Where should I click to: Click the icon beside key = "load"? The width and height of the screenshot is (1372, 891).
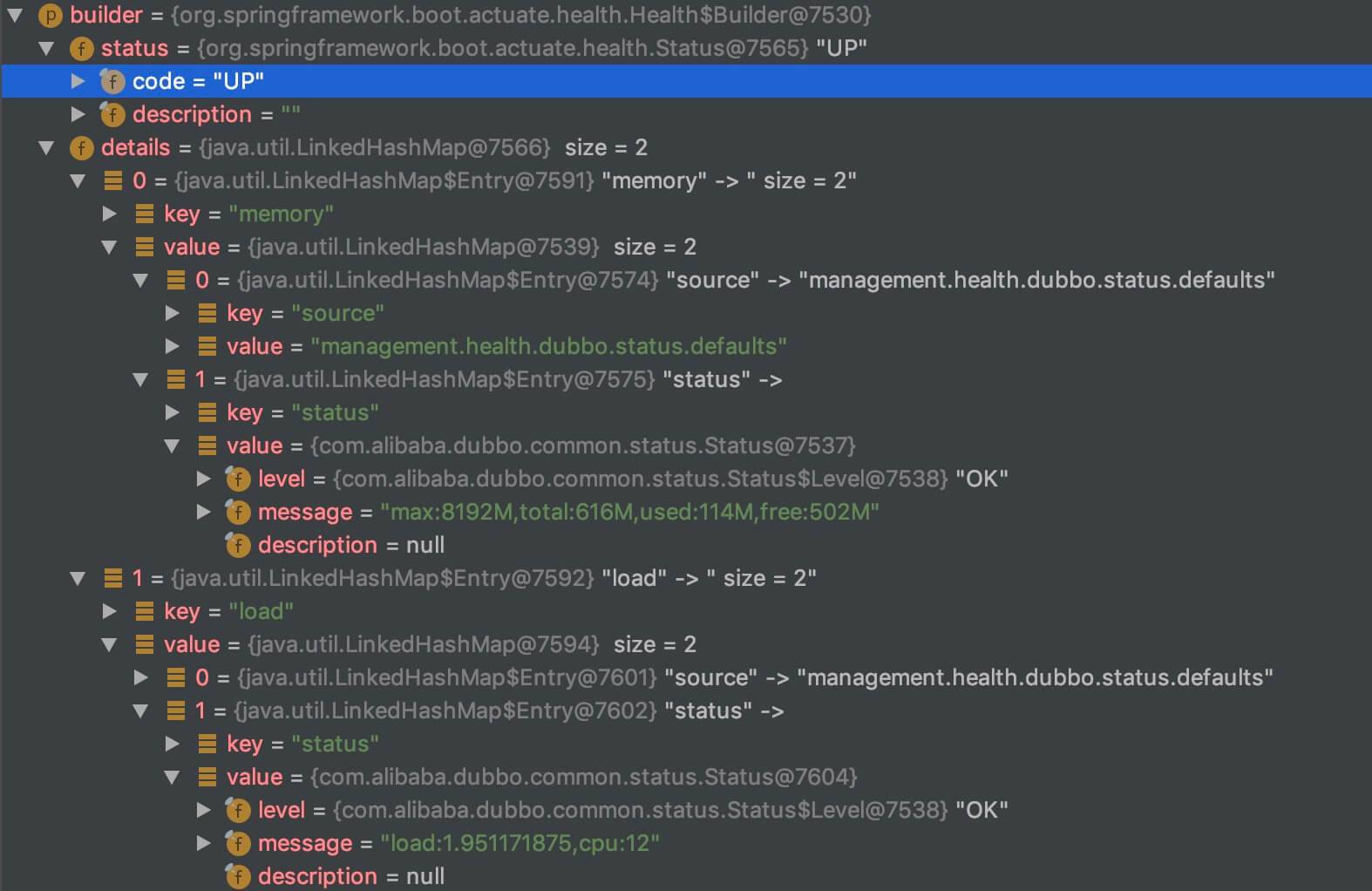tap(144, 611)
